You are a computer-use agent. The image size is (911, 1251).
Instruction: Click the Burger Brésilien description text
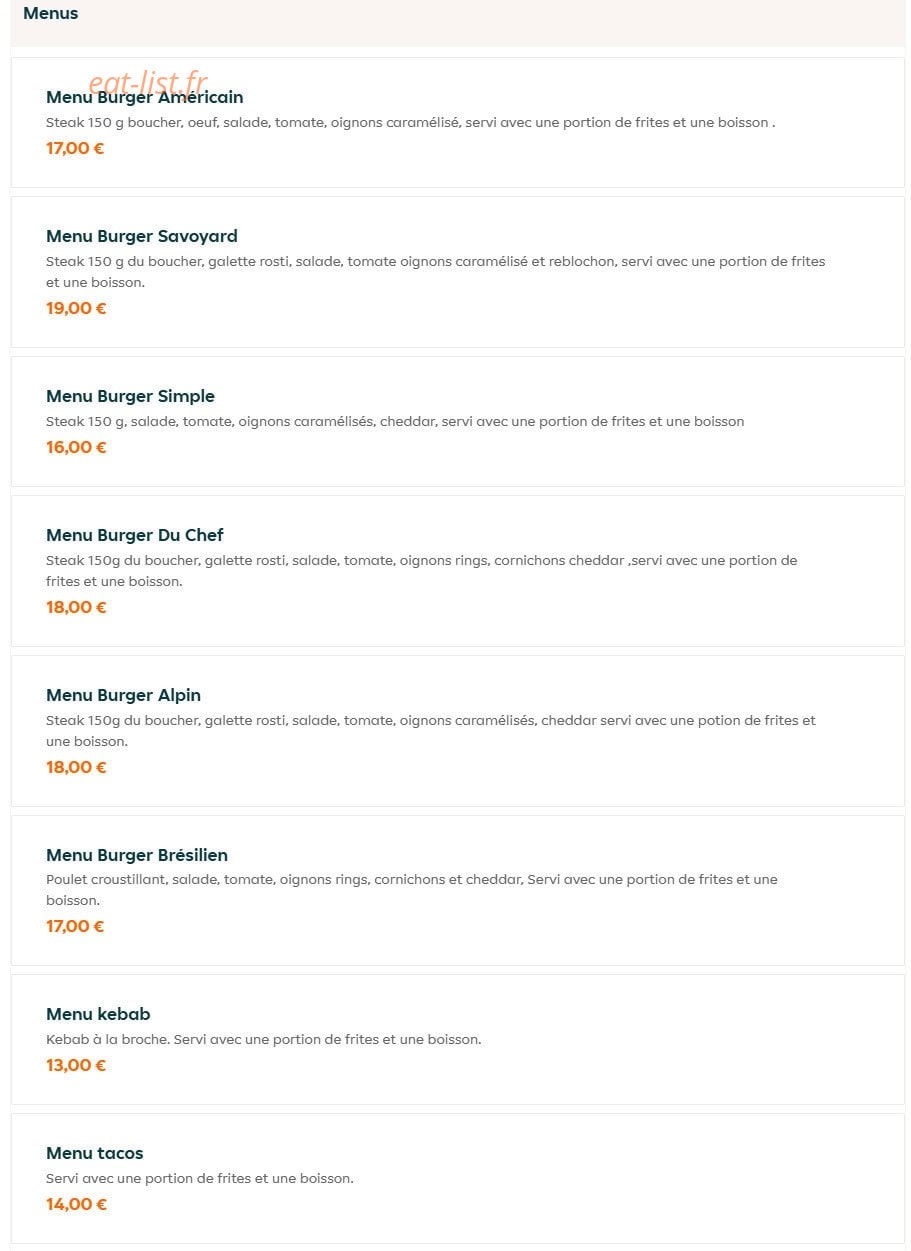point(412,890)
